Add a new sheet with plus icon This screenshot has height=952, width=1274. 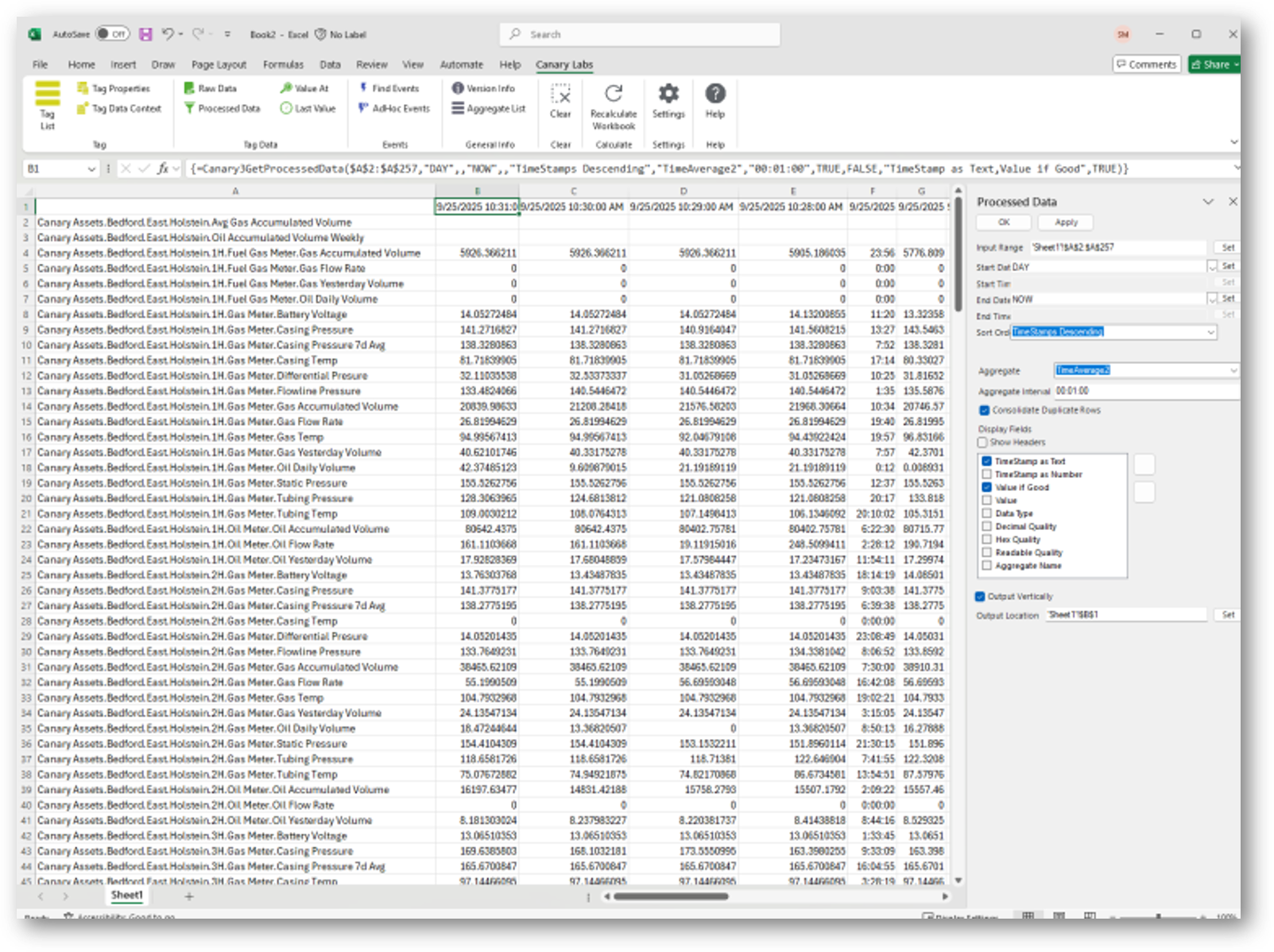189,896
